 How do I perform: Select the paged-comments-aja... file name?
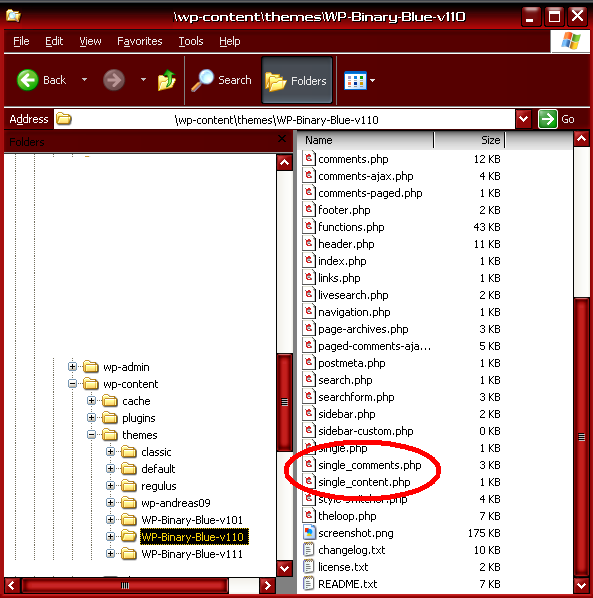point(374,346)
